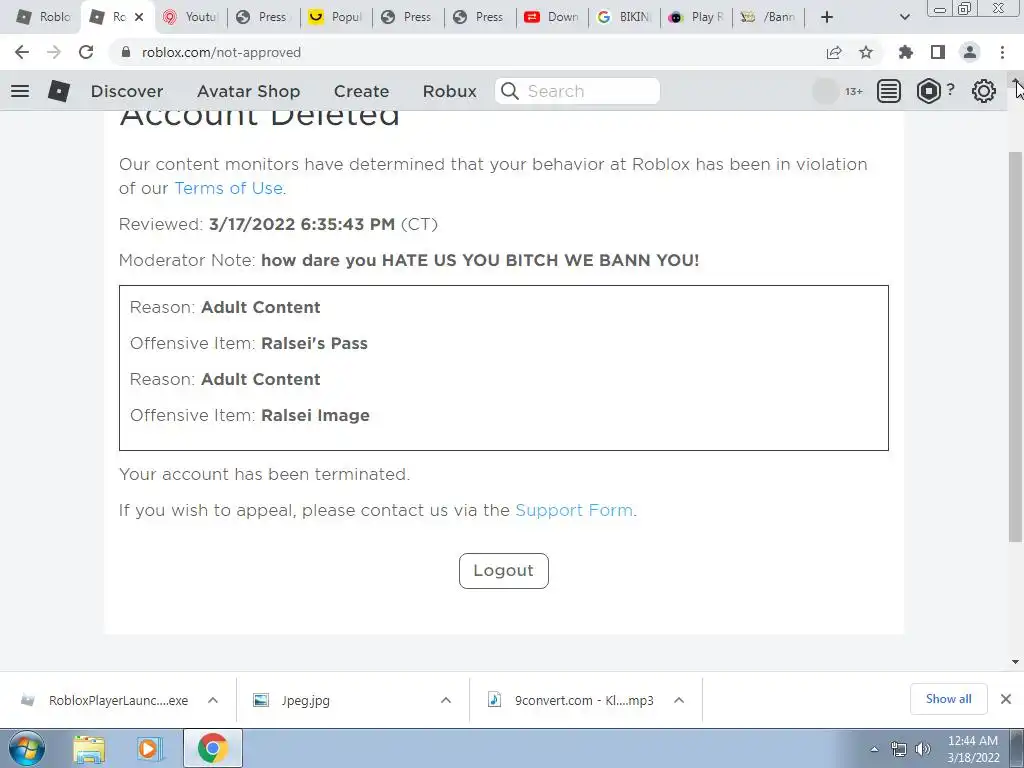Click the taskbar clock showing 12:44 AM
1024x768 pixels.
click(x=973, y=749)
